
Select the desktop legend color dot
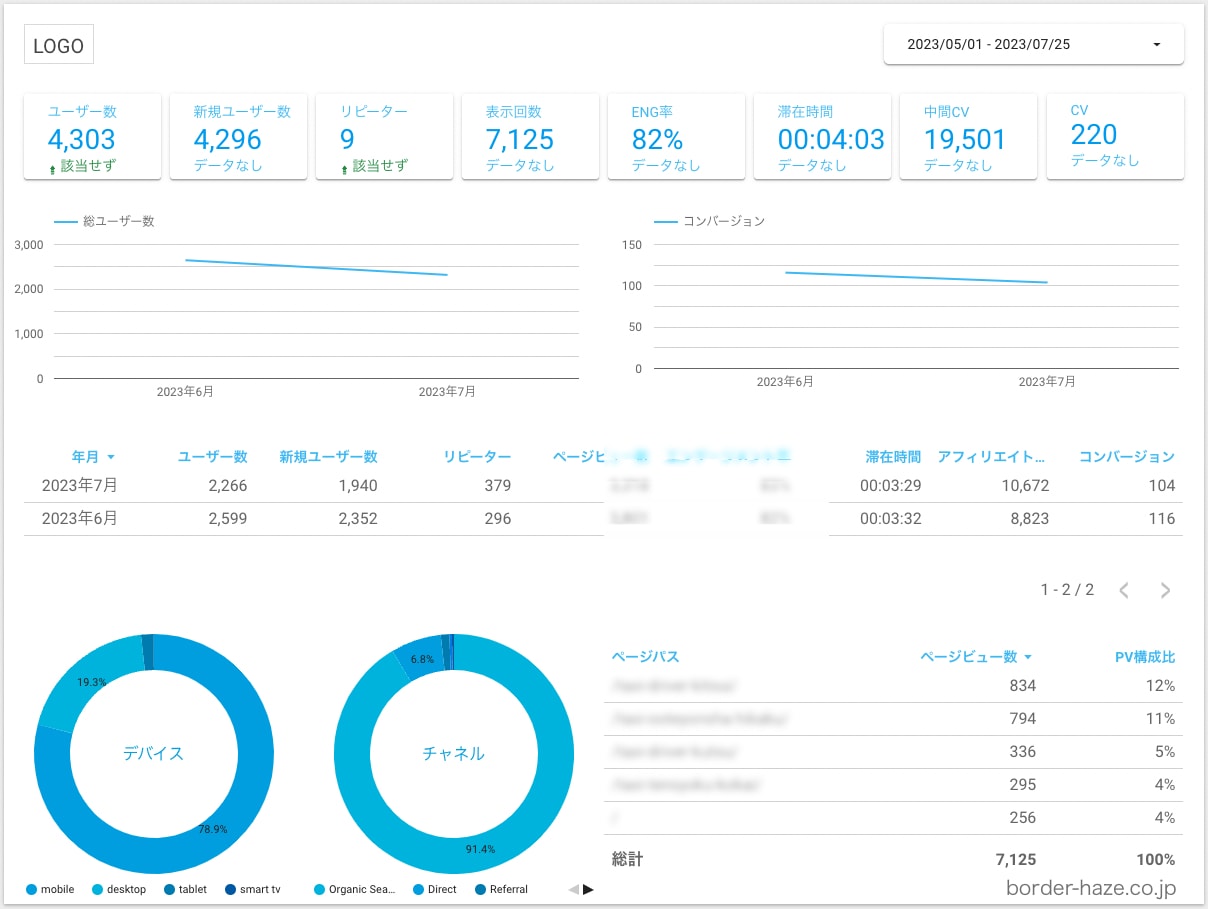[x=97, y=889]
